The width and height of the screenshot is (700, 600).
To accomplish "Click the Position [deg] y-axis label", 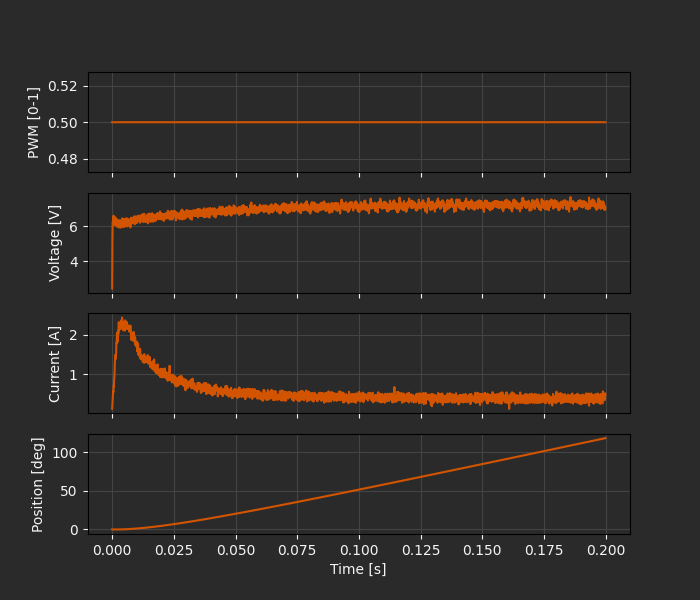I will [38, 484].
